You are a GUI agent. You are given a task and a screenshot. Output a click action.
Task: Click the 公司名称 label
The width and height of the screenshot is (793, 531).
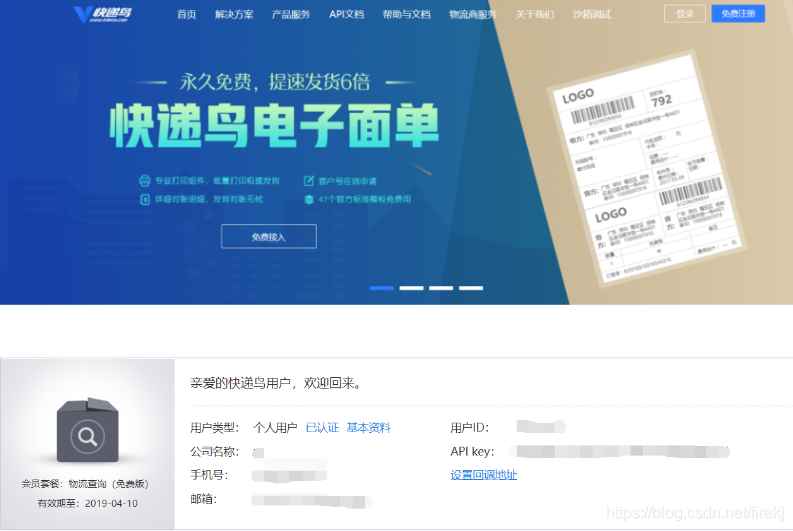click(214, 451)
